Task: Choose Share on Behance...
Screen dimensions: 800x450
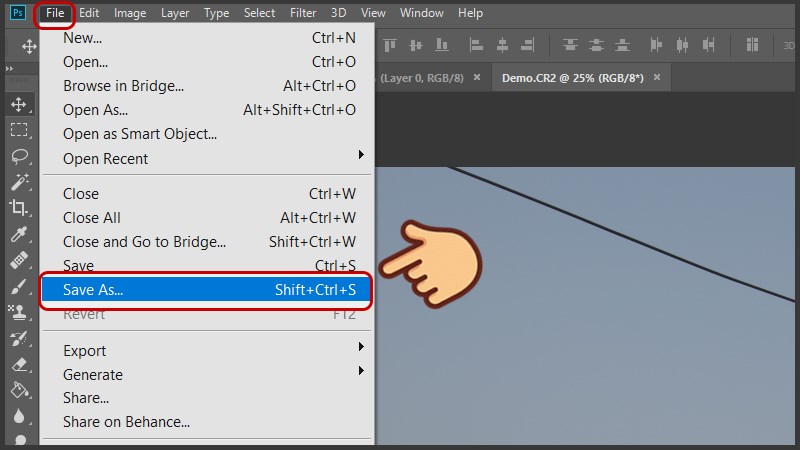Action: (208, 422)
